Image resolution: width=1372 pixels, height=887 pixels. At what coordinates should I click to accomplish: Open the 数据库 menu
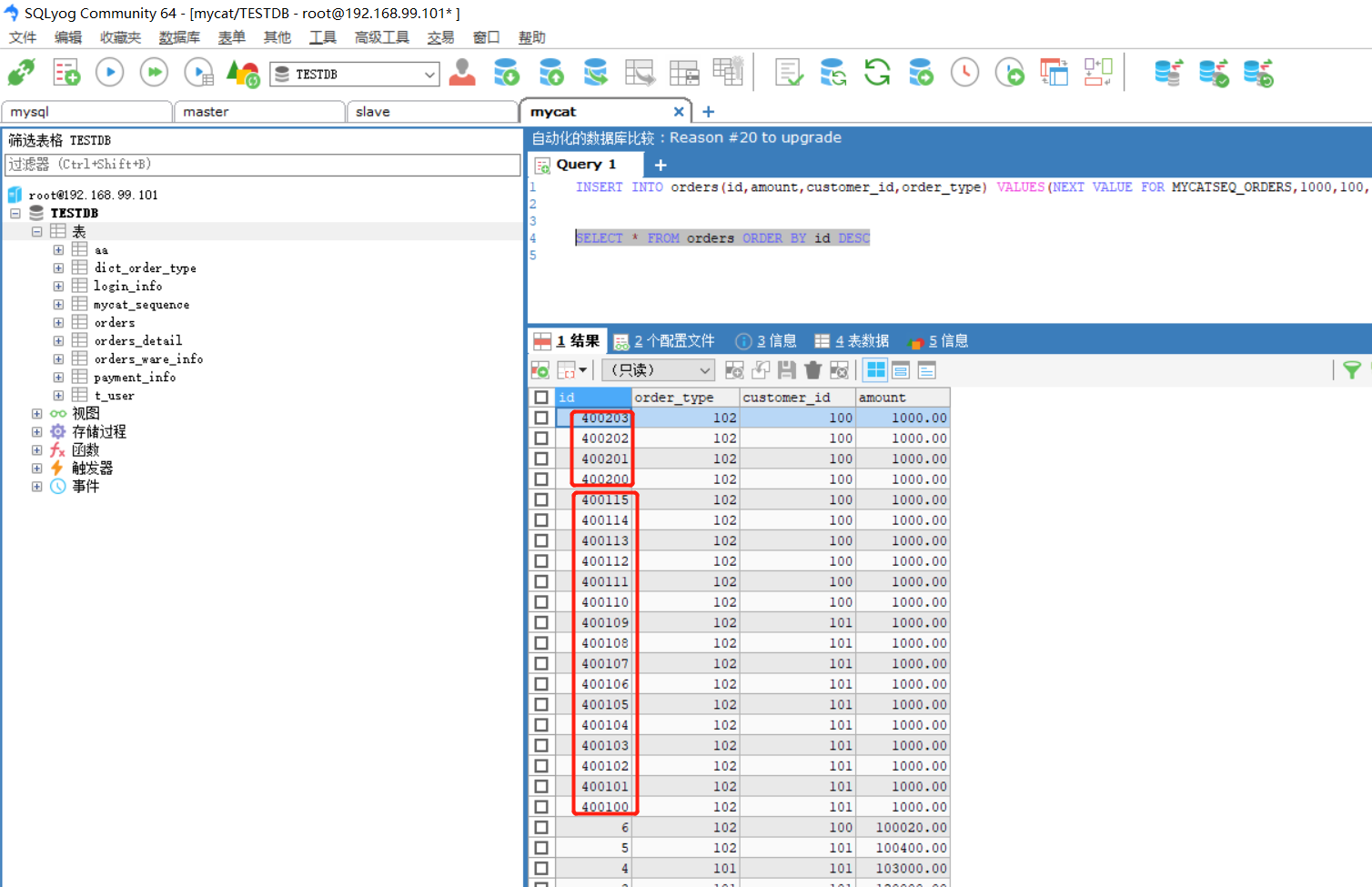179,37
